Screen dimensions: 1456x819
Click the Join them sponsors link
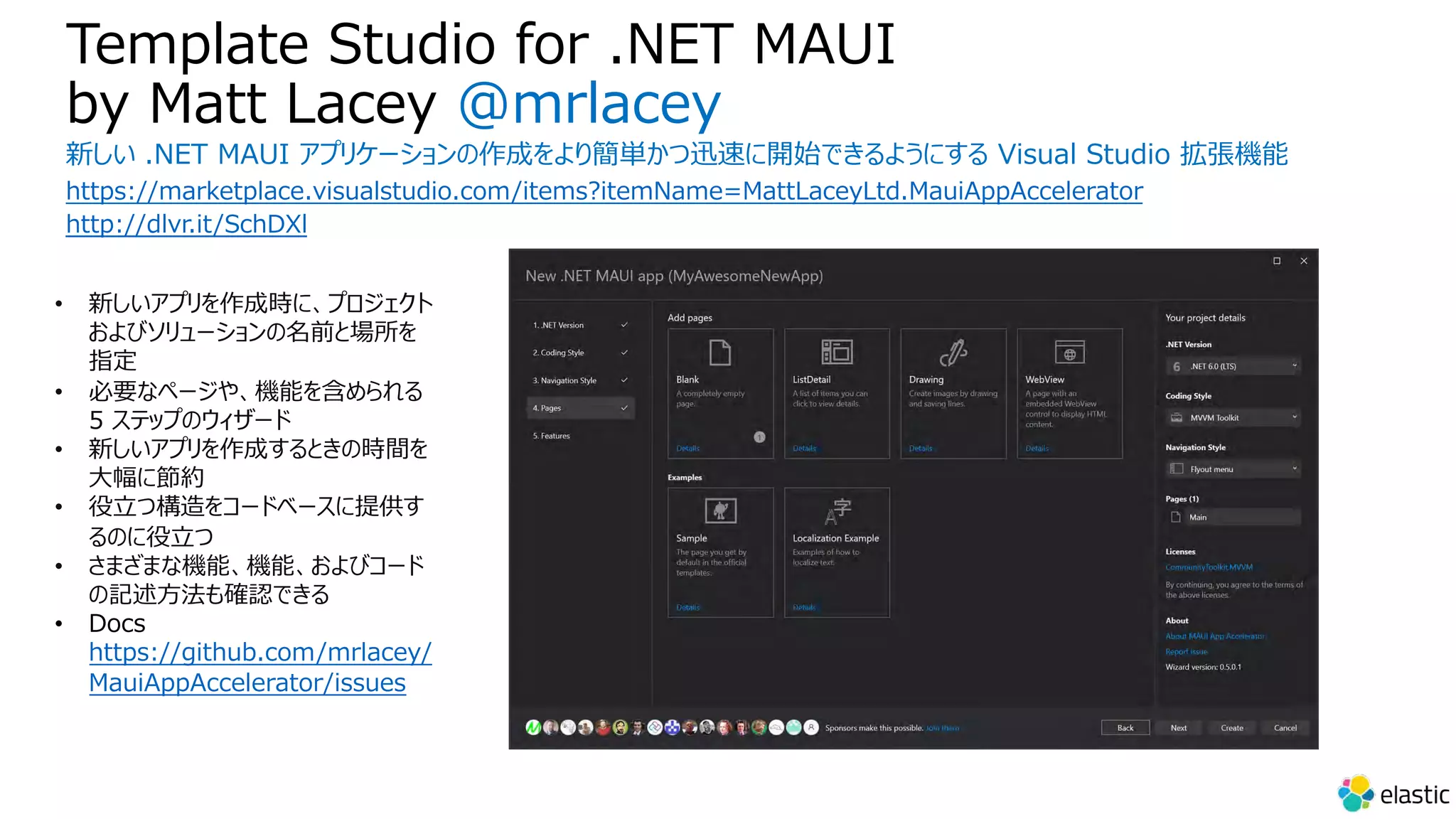click(x=943, y=728)
